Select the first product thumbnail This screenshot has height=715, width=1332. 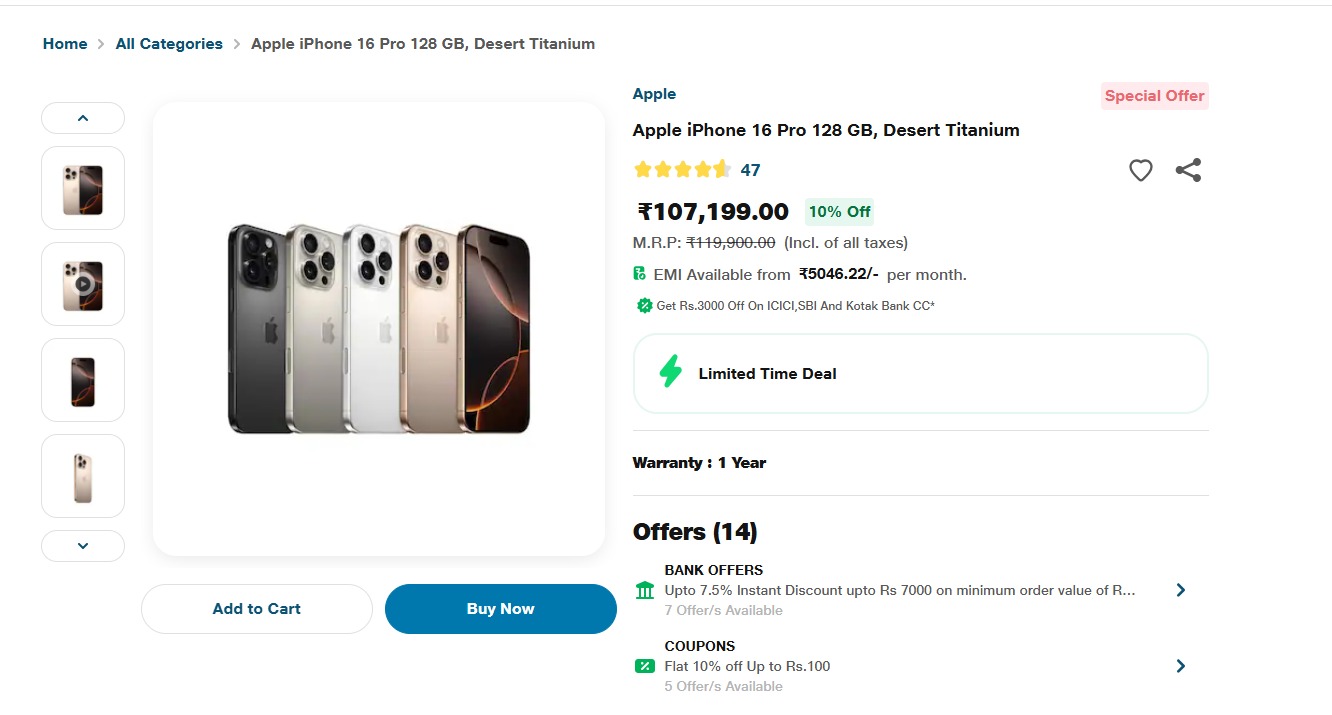83,188
